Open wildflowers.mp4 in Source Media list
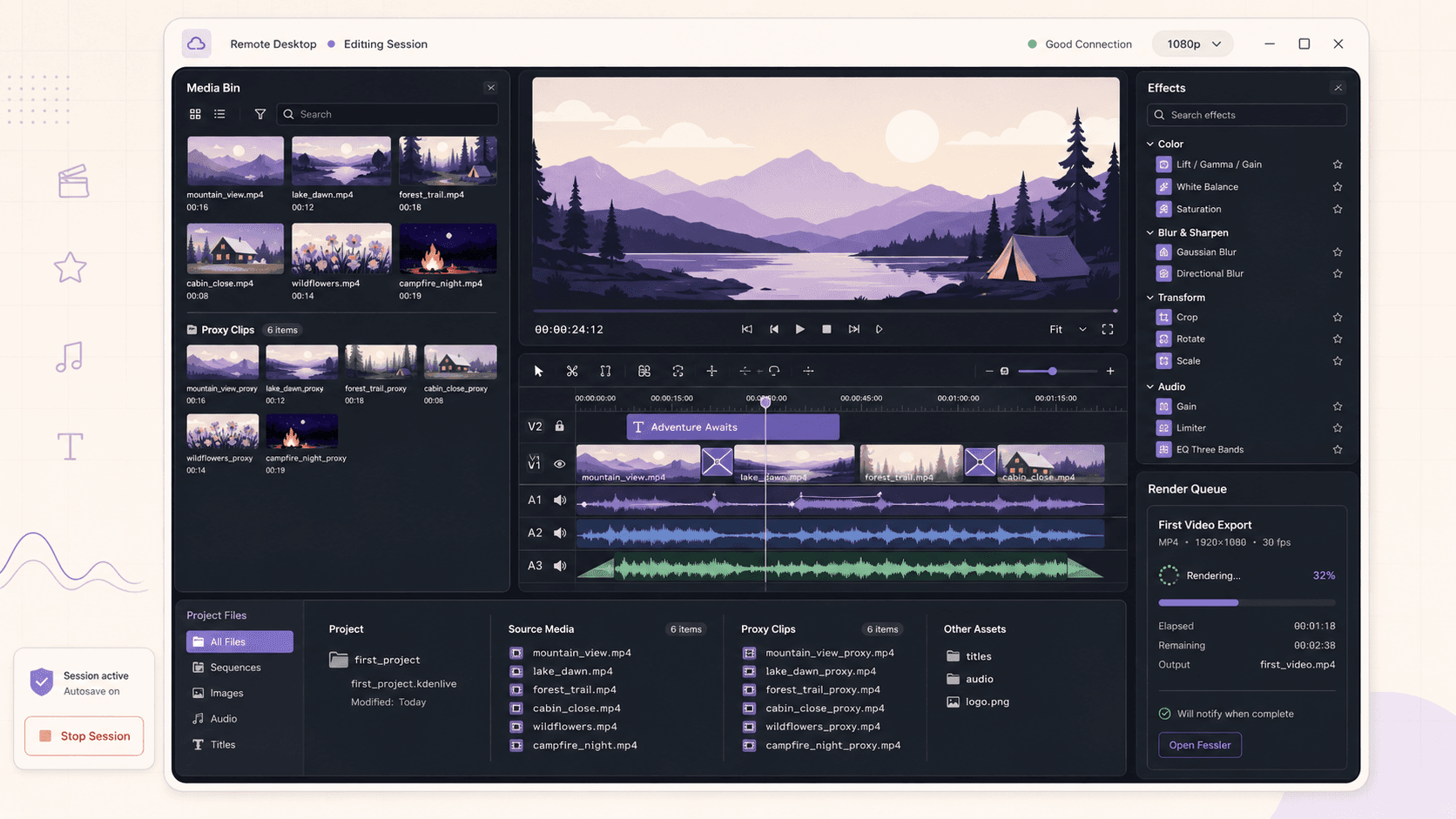The image size is (1456, 819). 564,727
